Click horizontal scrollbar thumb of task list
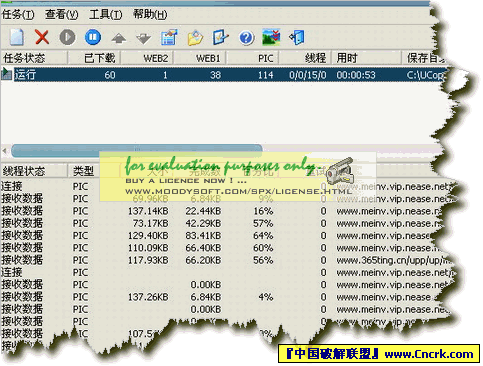Image resolution: width=483 pixels, height=366 pixels. pos(137,151)
